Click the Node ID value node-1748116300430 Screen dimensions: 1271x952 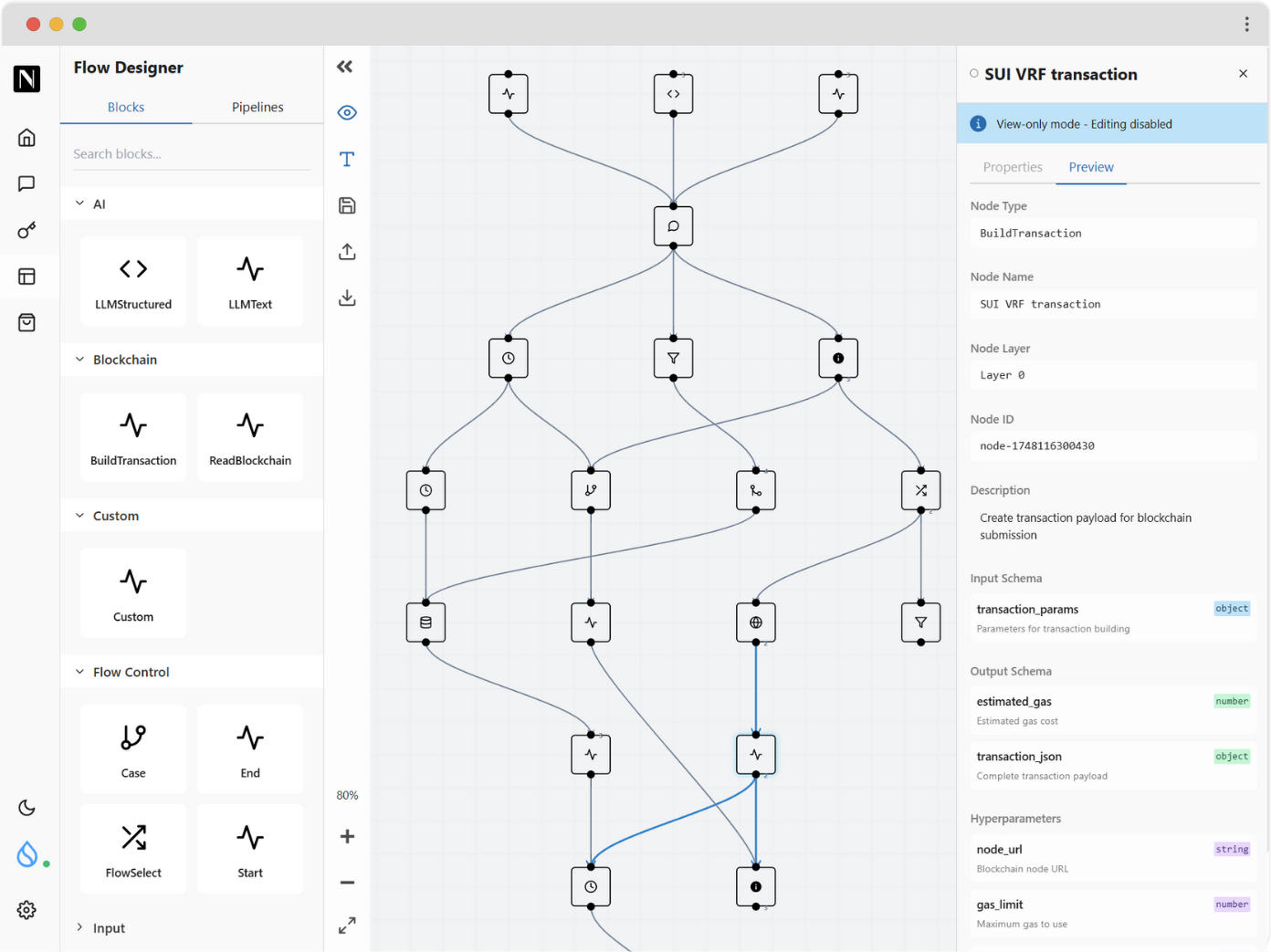1113,446
